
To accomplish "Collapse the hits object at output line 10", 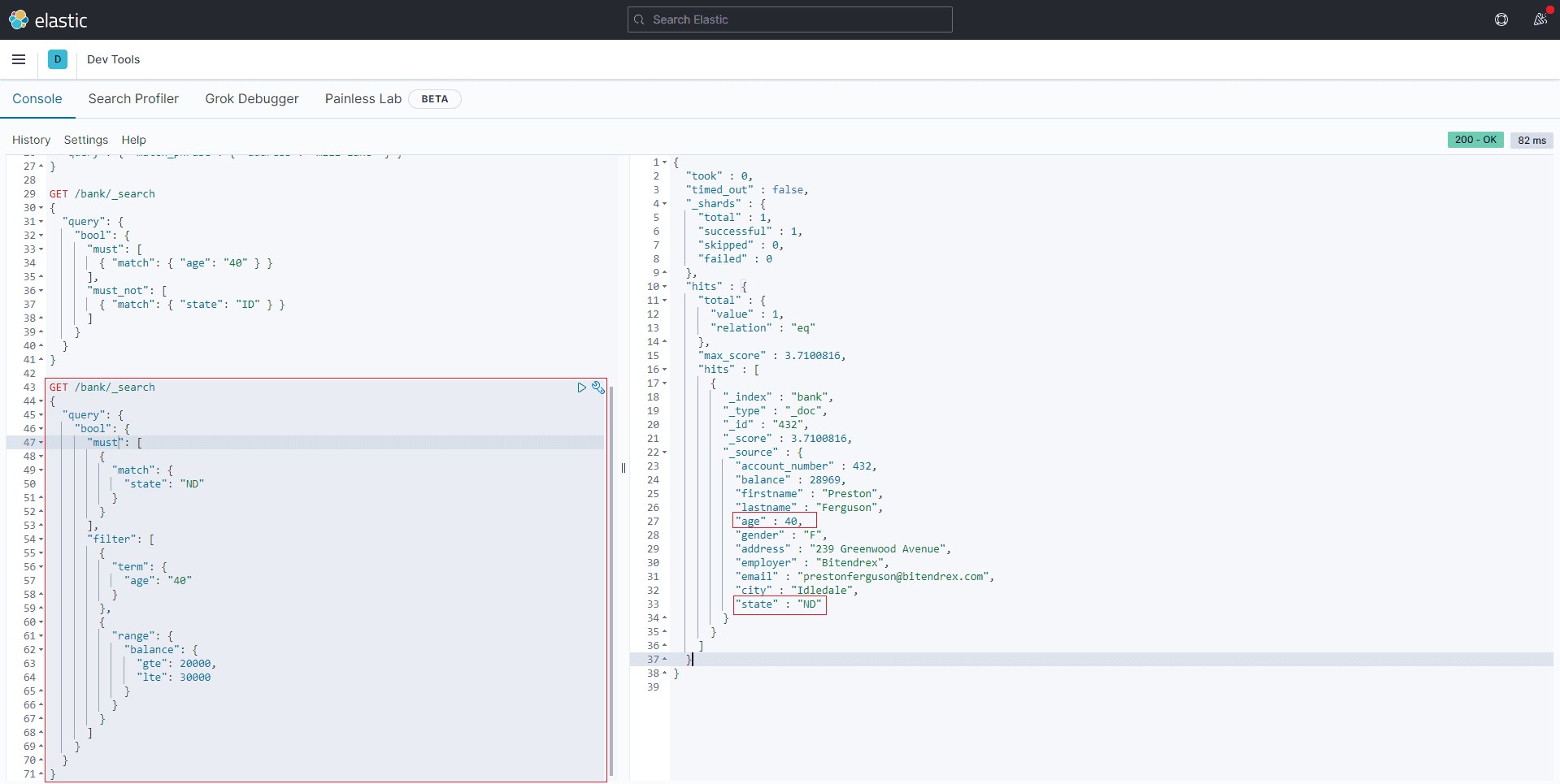I will click(664, 287).
